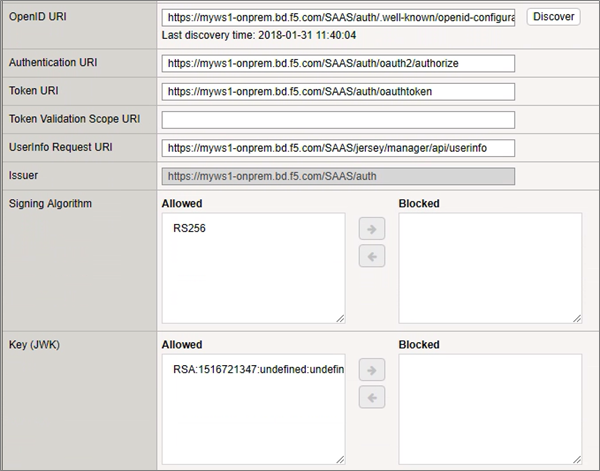Focus the Authentication URI text field
Image resolution: width=600 pixels, height=471 pixels.
coord(338,63)
